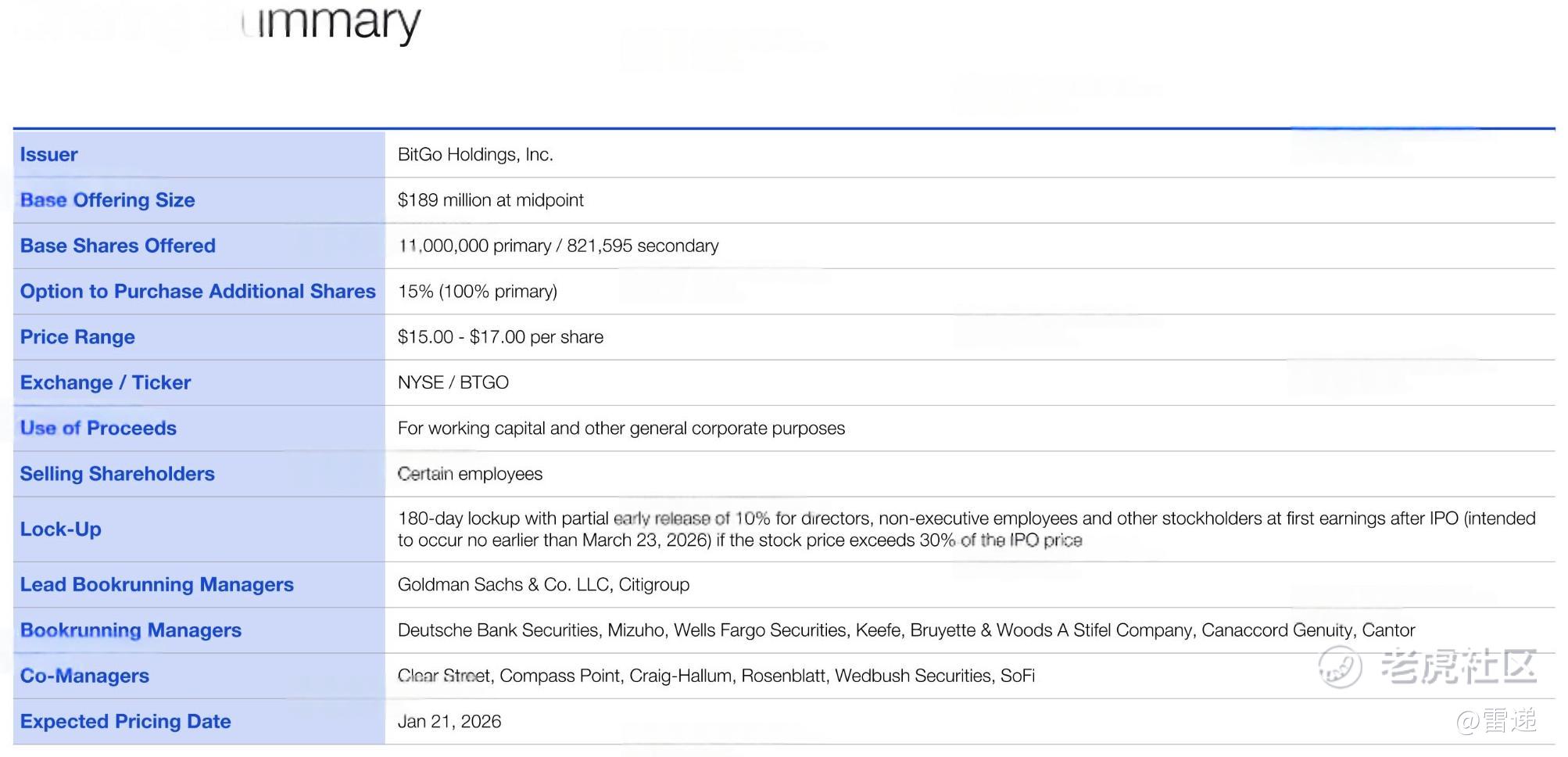The height and width of the screenshot is (757, 1568).
Task: Click Goldman Sachs & Co. LLC, Citigroup text
Action: click(x=543, y=585)
